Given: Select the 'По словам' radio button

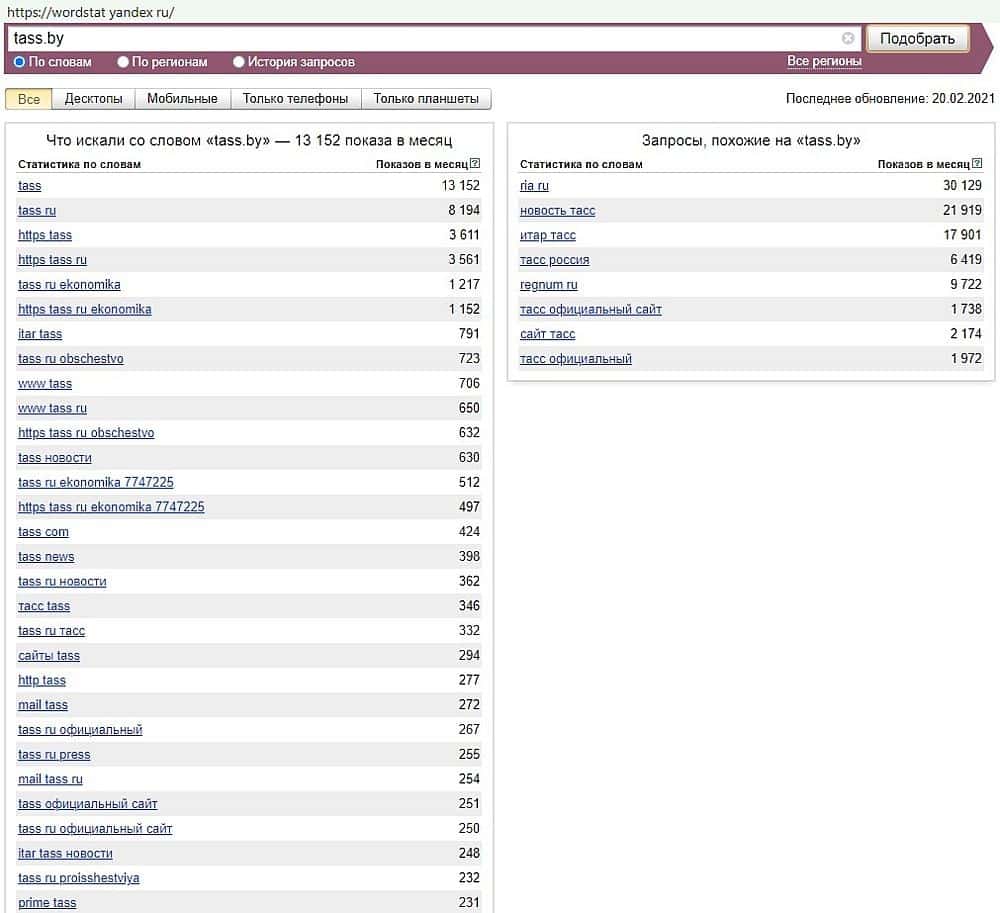Looking at the screenshot, I should pyautogui.click(x=20, y=62).
